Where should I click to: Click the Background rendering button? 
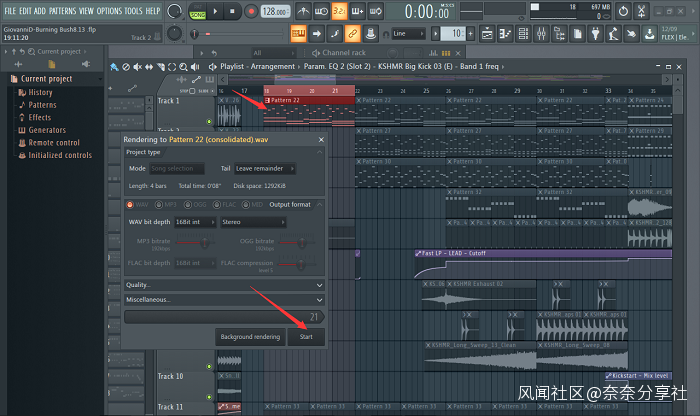[x=250, y=337]
